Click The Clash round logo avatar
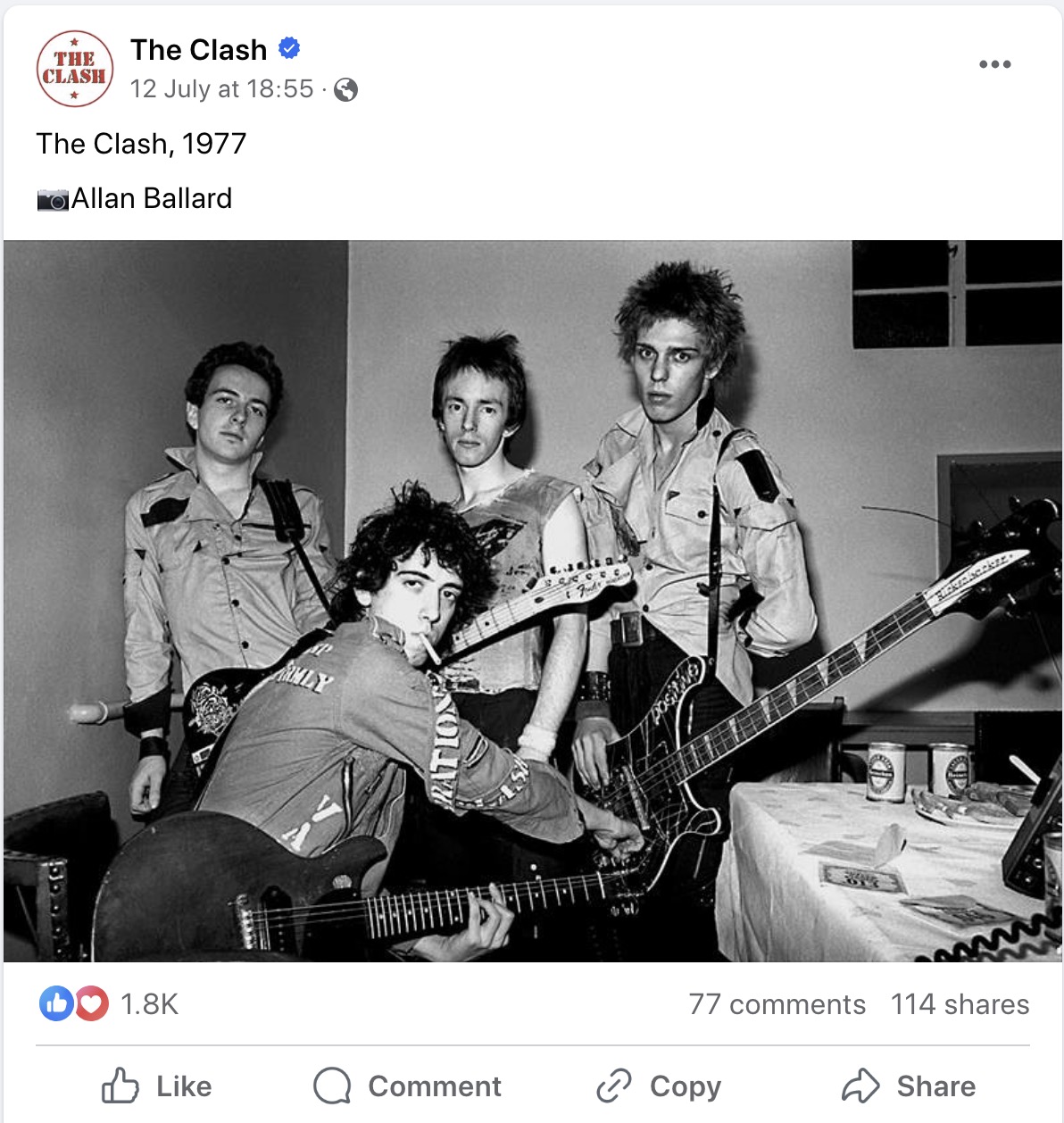1064x1123 pixels. 75,69
